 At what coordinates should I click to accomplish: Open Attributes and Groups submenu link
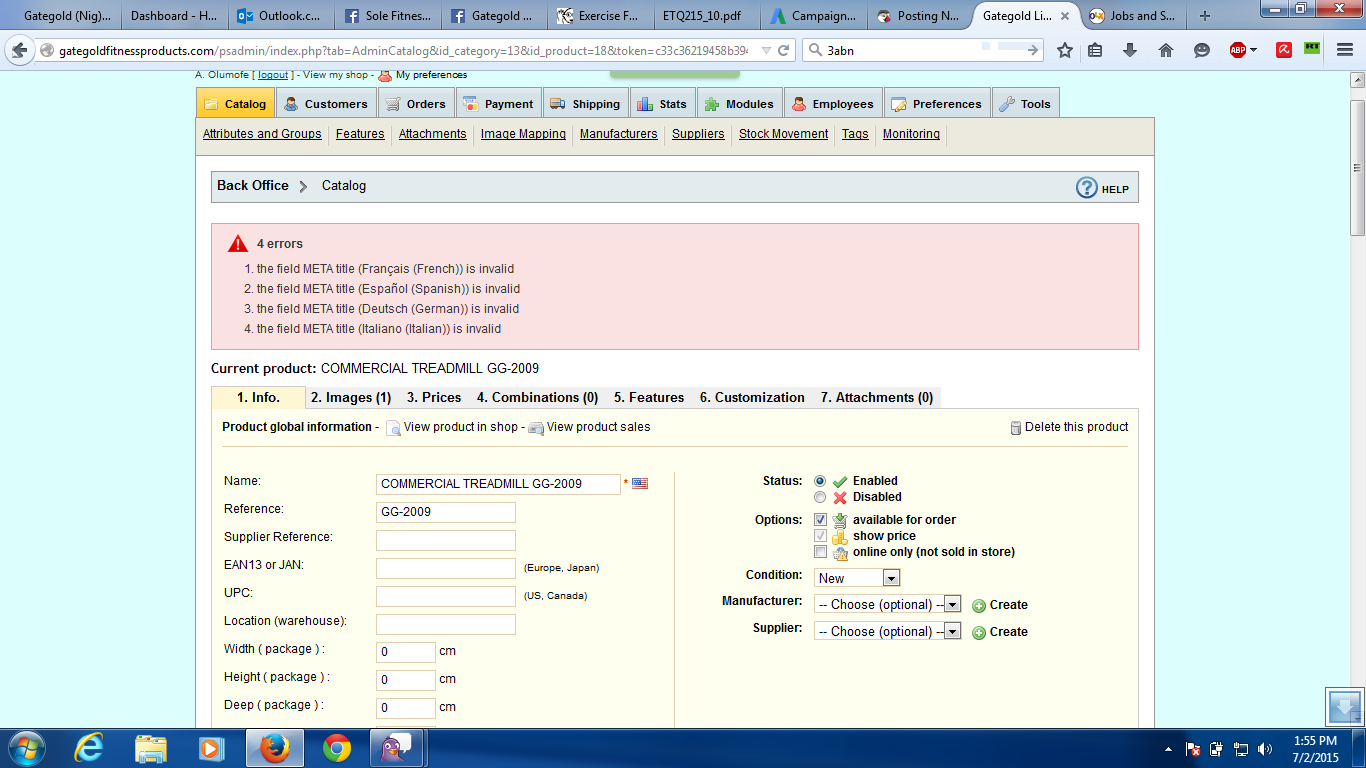click(x=262, y=134)
